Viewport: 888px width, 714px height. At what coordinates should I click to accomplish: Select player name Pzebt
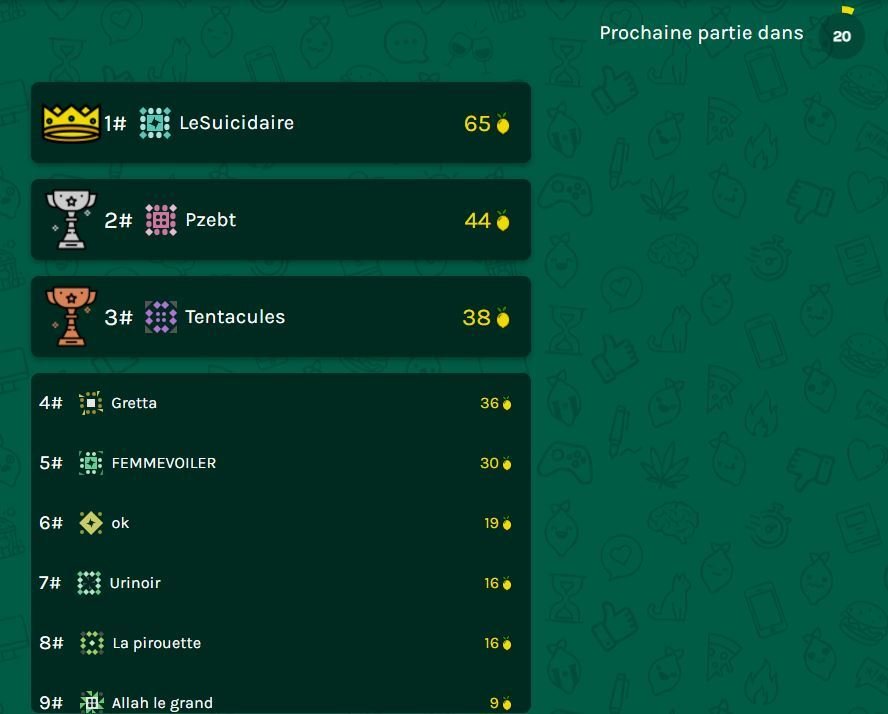click(x=211, y=220)
